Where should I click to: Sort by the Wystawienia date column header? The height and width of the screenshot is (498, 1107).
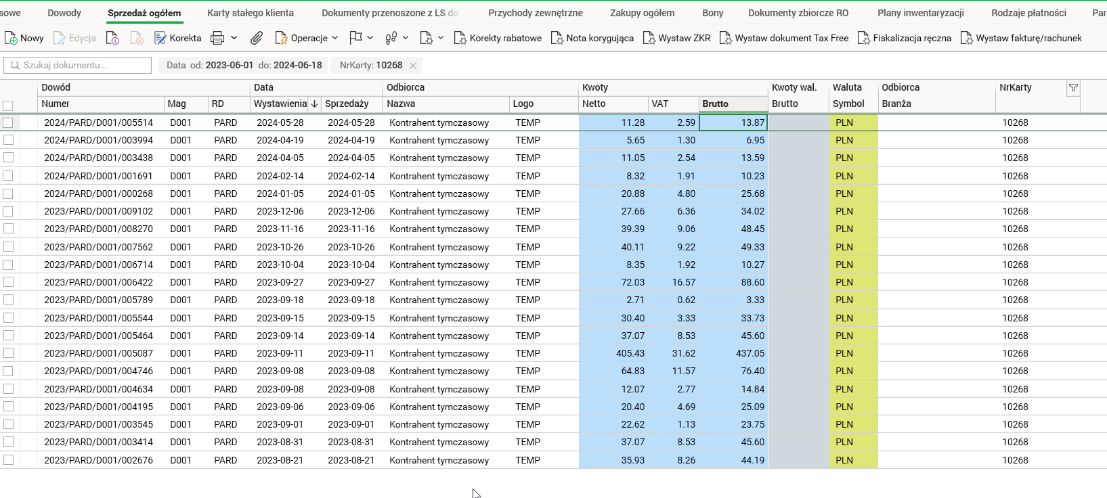point(280,104)
